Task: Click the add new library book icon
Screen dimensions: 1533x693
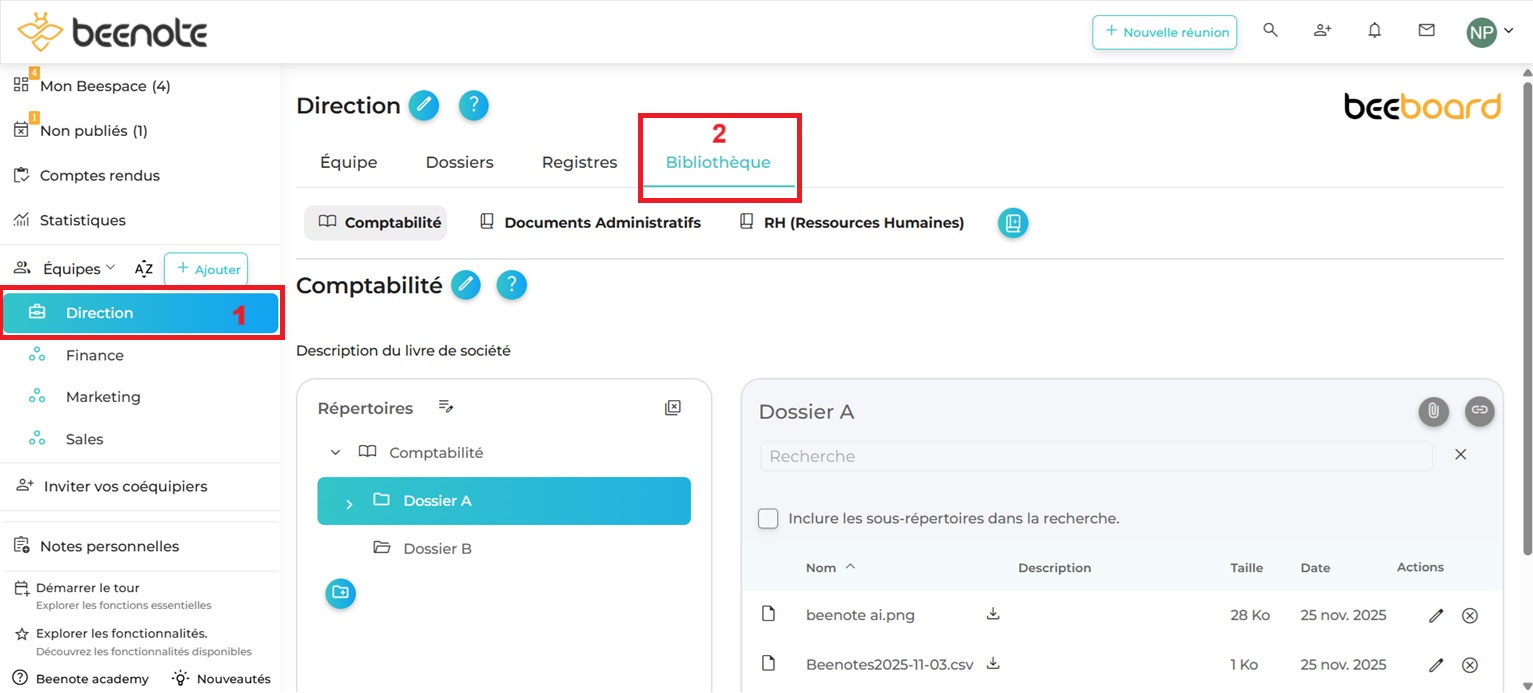Action: (x=1013, y=223)
